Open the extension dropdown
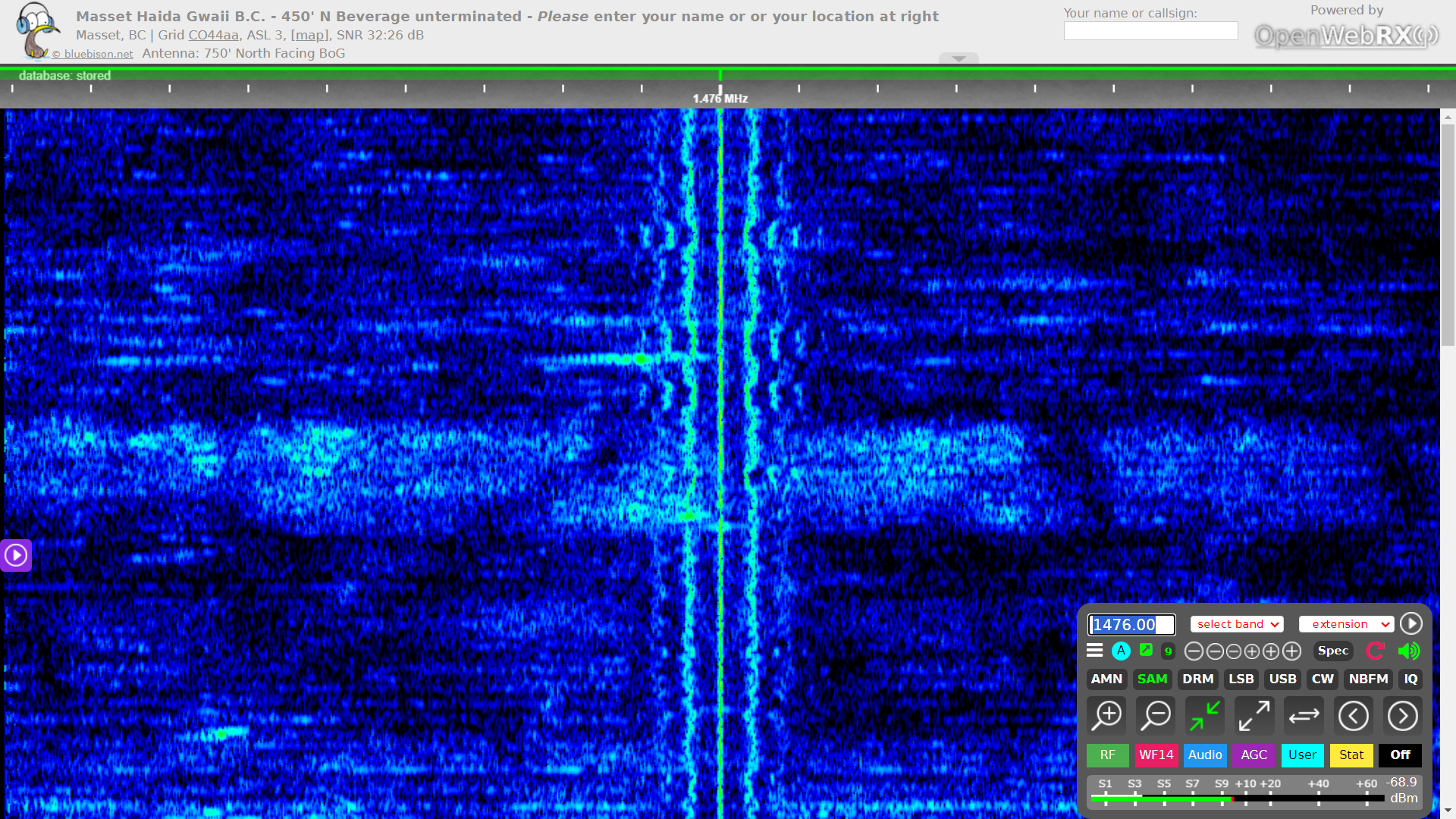The image size is (1456, 819). [1346, 624]
